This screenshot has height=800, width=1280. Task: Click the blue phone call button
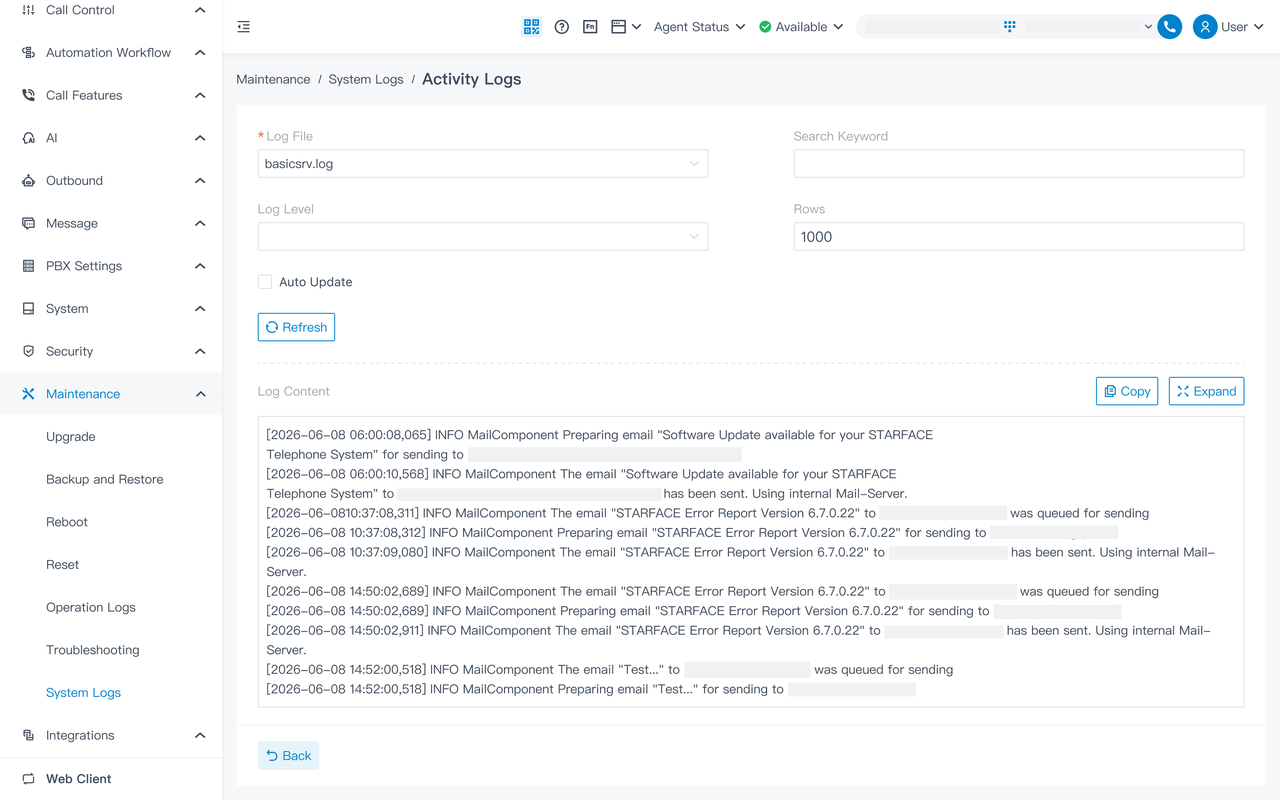[x=1169, y=27]
